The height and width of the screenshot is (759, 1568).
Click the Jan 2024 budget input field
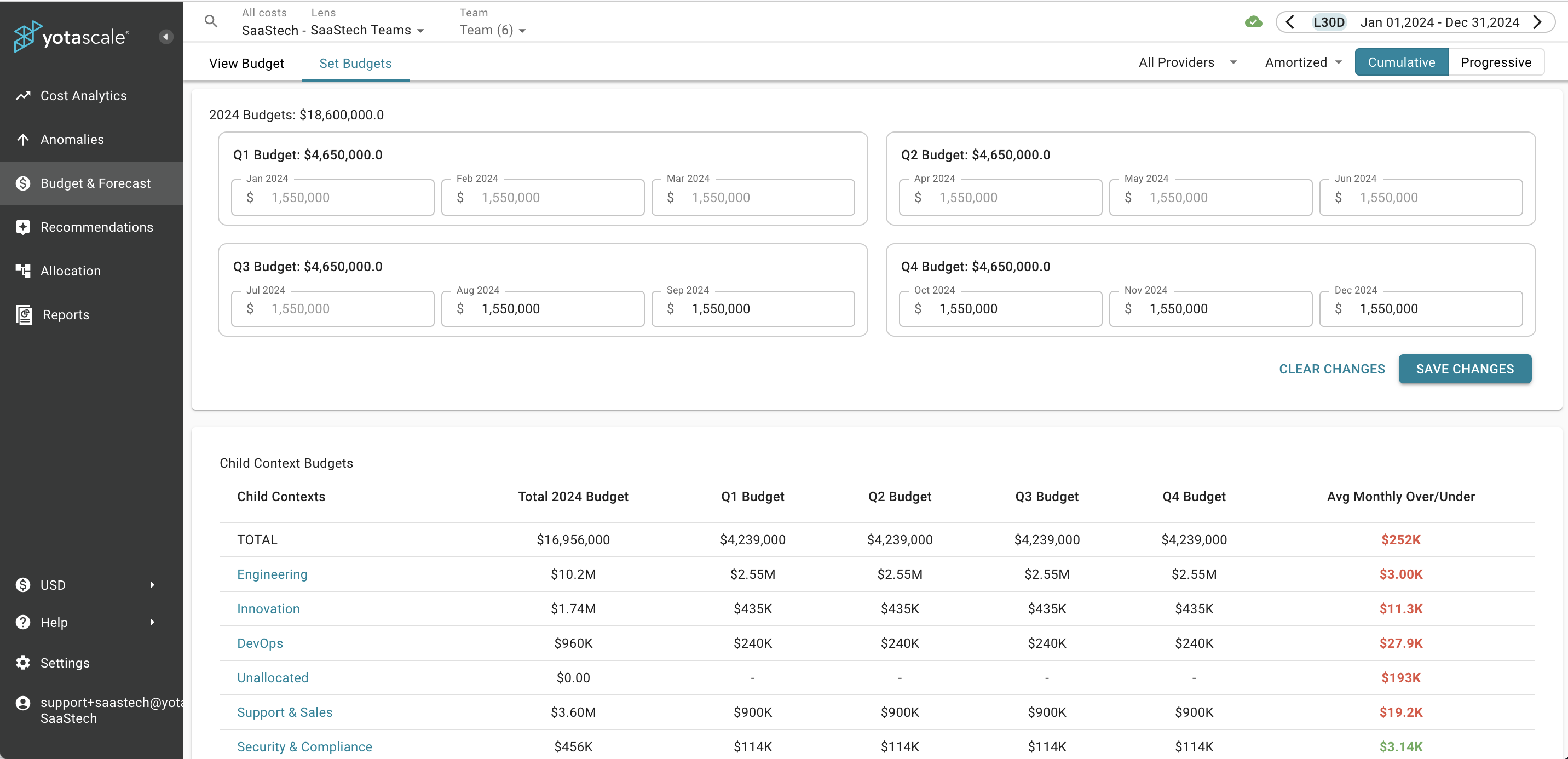pos(332,197)
